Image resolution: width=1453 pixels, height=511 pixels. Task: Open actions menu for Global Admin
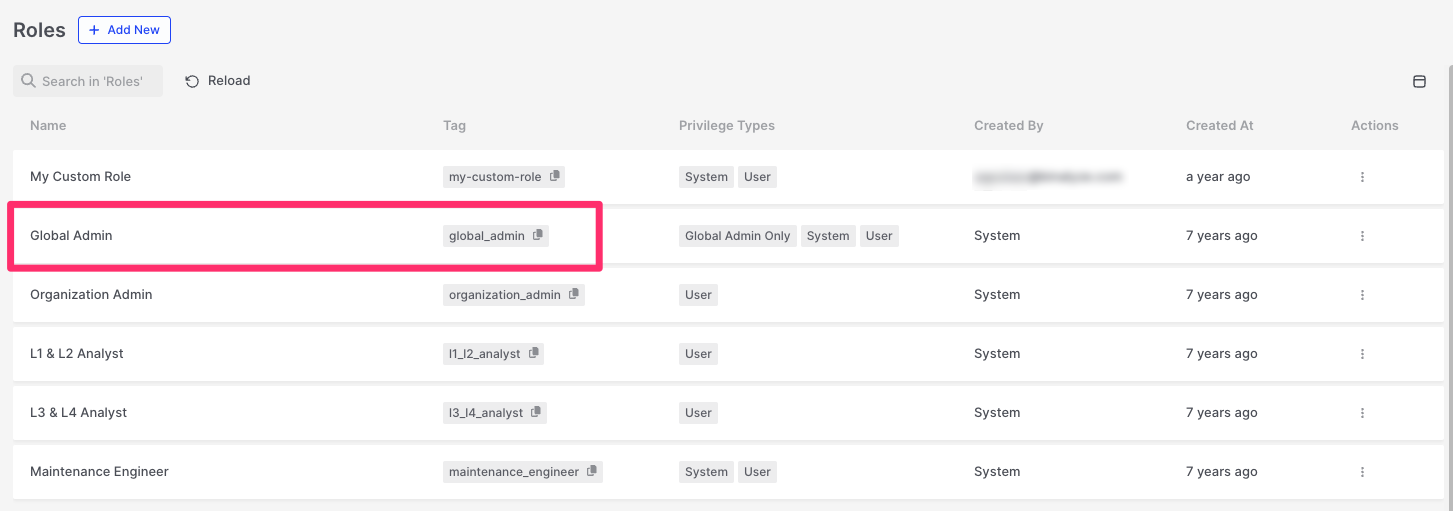pyautogui.click(x=1362, y=236)
